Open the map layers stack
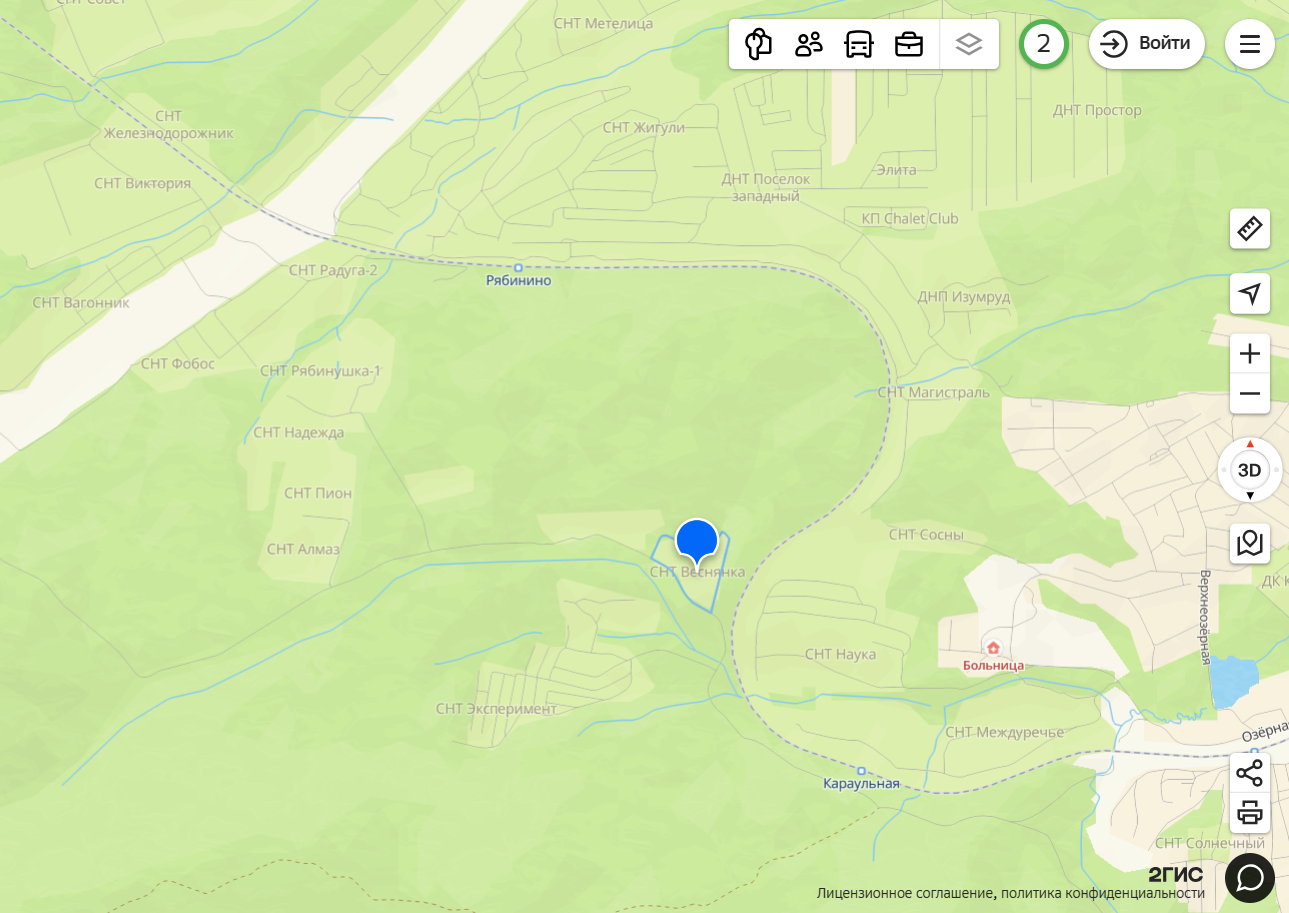 969,44
